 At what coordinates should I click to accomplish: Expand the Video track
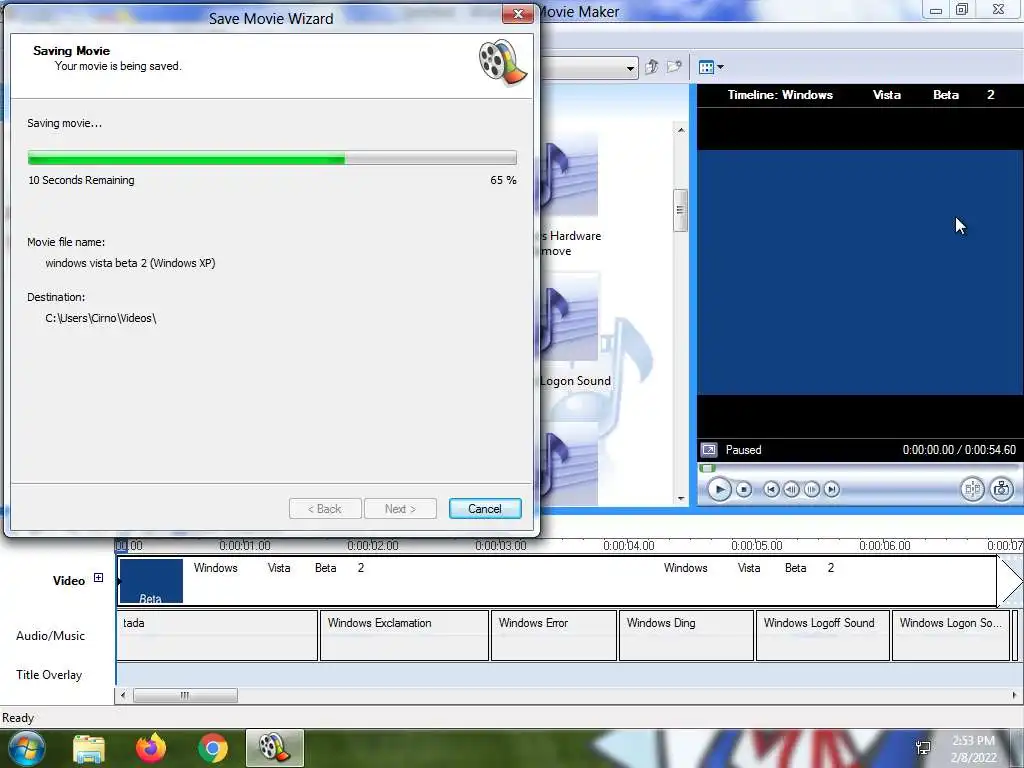(98, 577)
